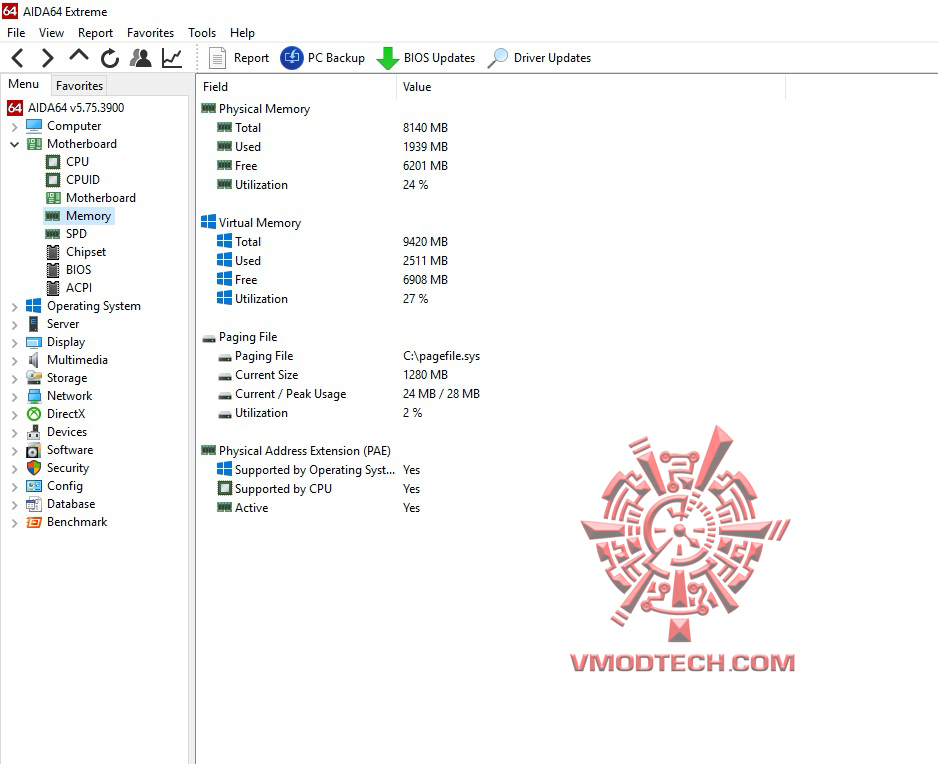Image resolution: width=938 pixels, height=764 pixels.
Task: Click the Driver Updates magnifier icon
Action: tap(497, 58)
